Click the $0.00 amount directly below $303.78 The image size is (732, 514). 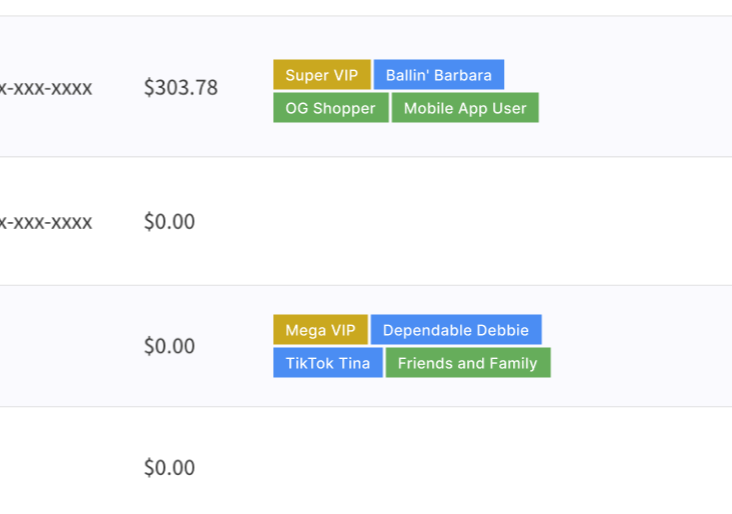click(x=169, y=221)
